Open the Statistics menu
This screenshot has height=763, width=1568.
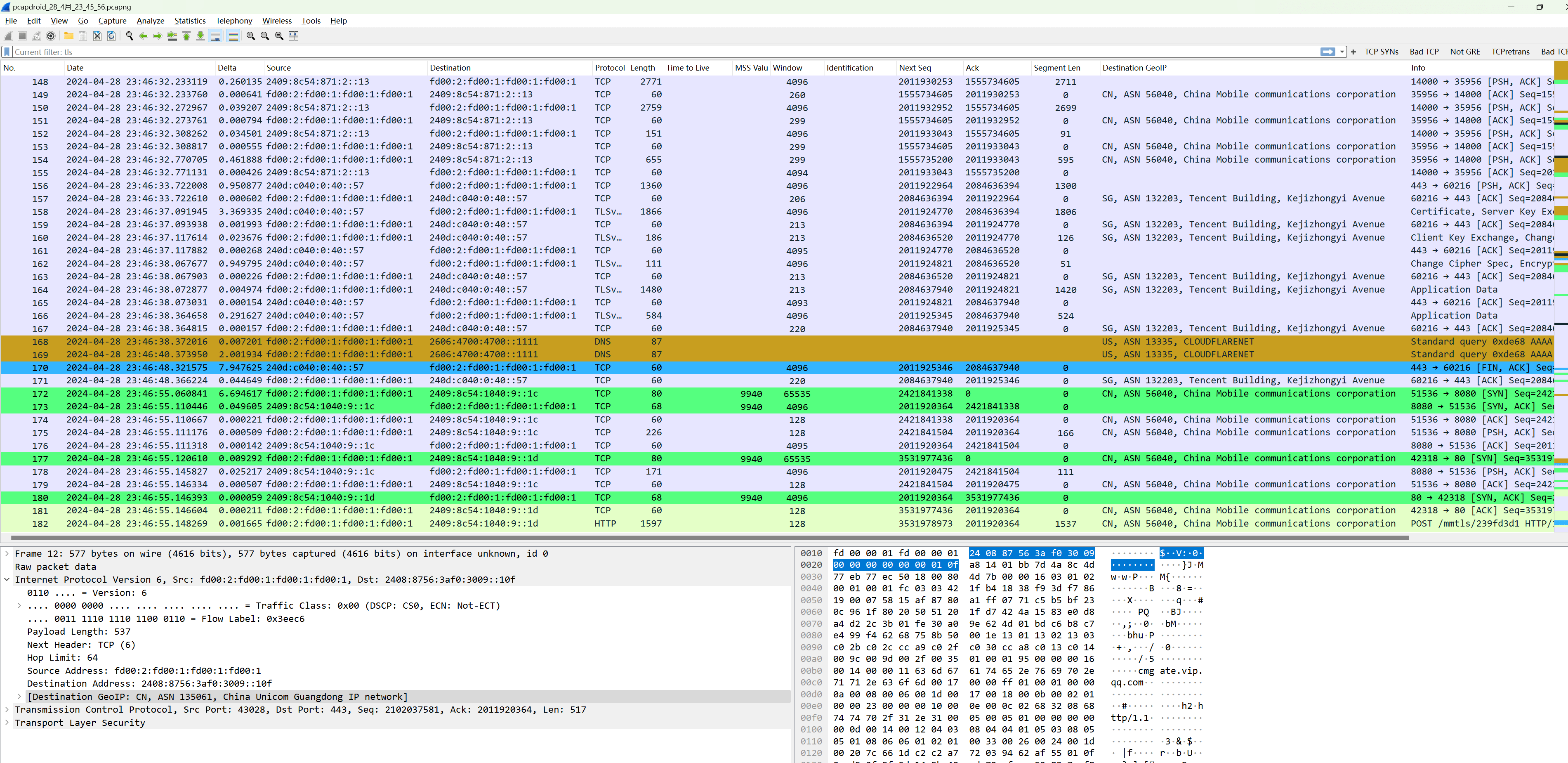[x=189, y=21]
